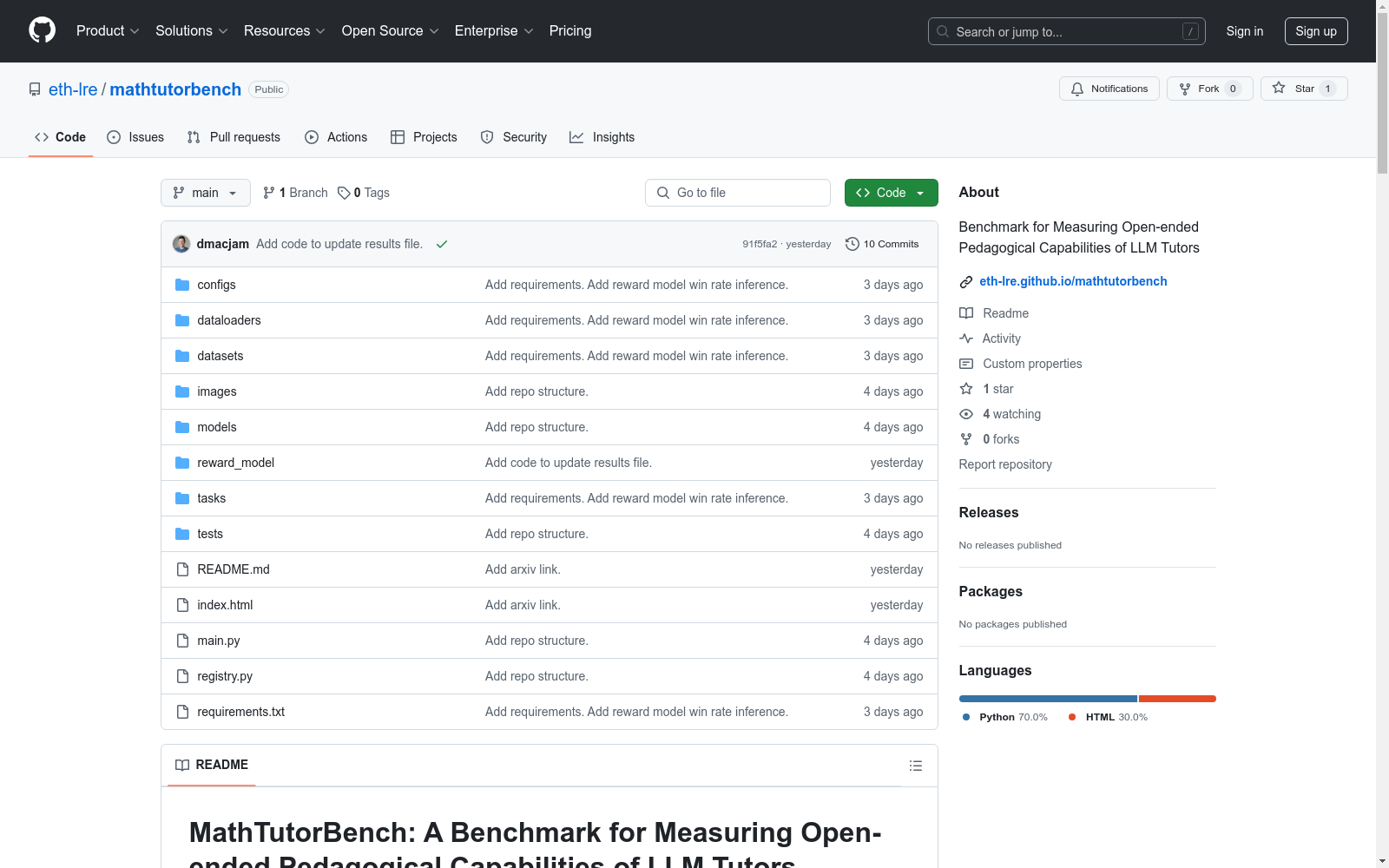The width and height of the screenshot is (1389, 868).
Task: Click the configs folder icon
Action: [182, 285]
